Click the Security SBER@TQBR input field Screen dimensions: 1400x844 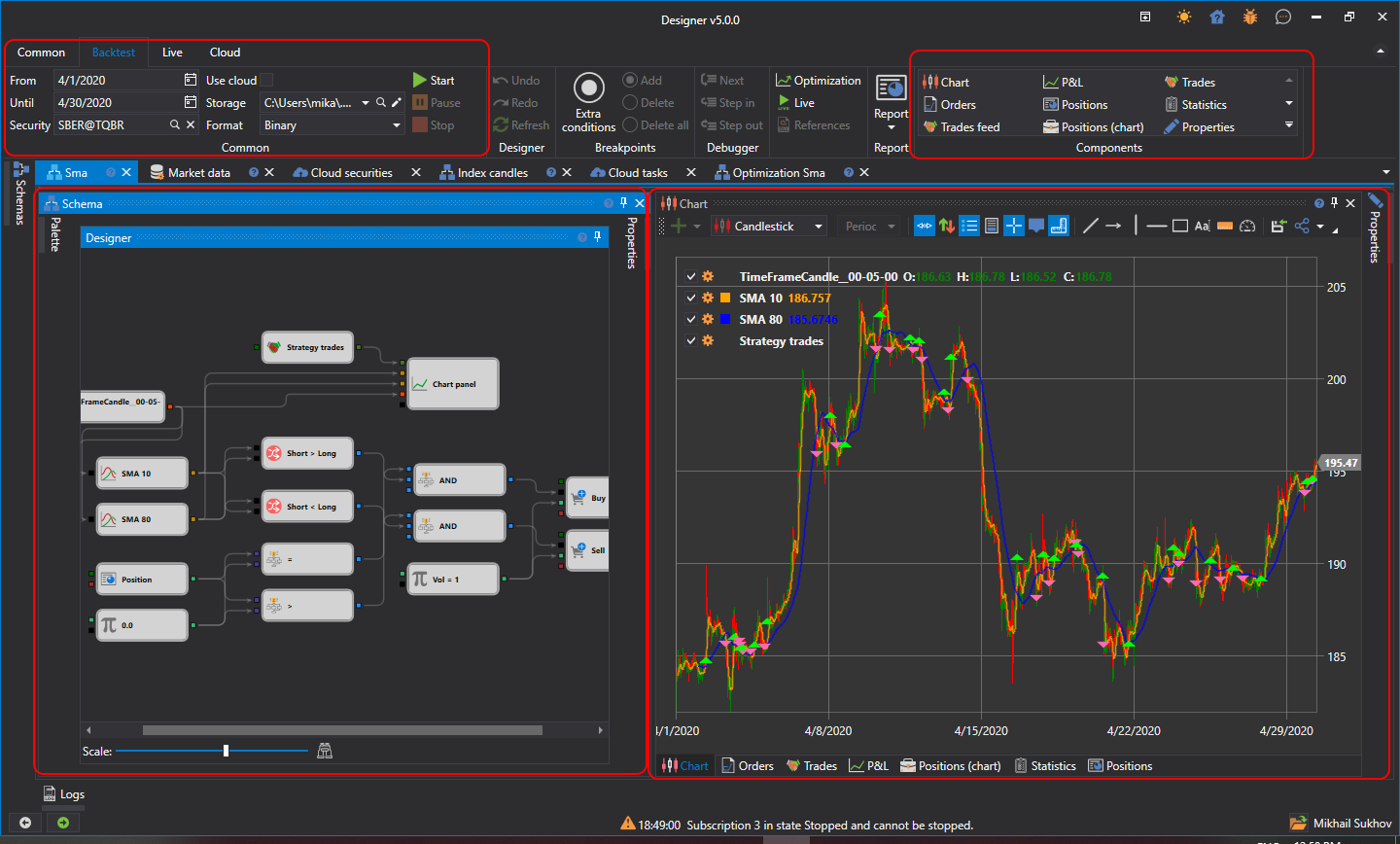pos(111,125)
